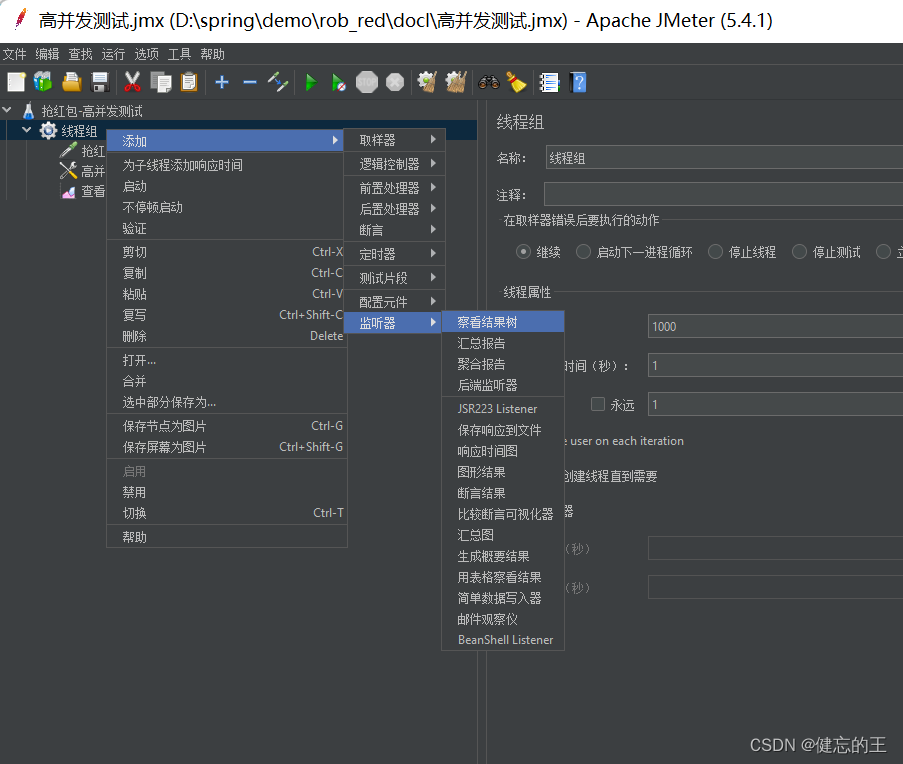Click the 注释 comment input field
Image resolution: width=903 pixels, height=764 pixels.
point(723,194)
